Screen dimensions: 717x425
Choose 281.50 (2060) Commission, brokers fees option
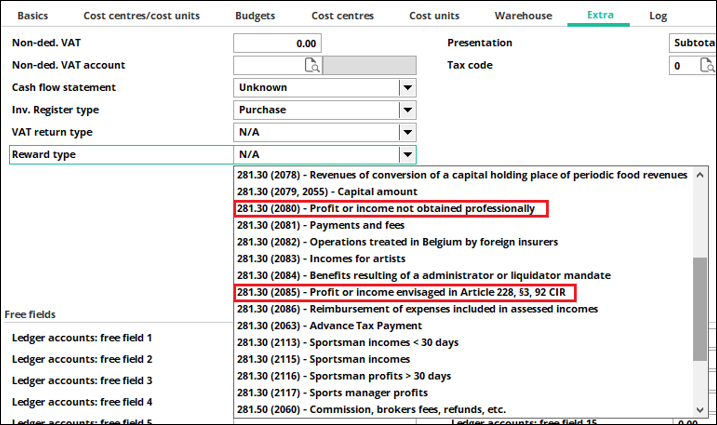pyautogui.click(x=371, y=409)
